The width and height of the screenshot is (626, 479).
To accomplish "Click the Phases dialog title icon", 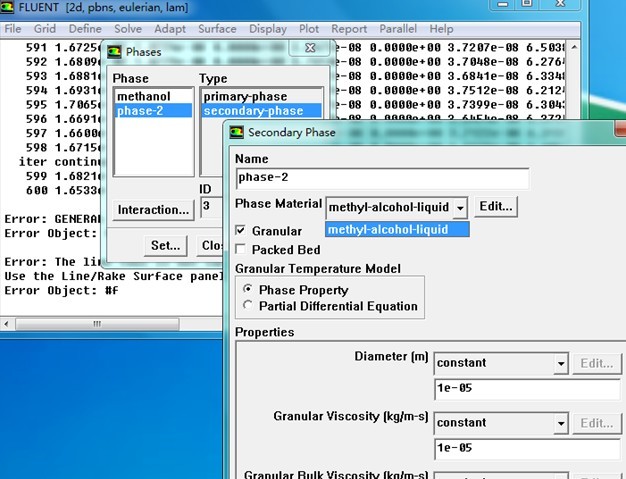I will point(114,52).
